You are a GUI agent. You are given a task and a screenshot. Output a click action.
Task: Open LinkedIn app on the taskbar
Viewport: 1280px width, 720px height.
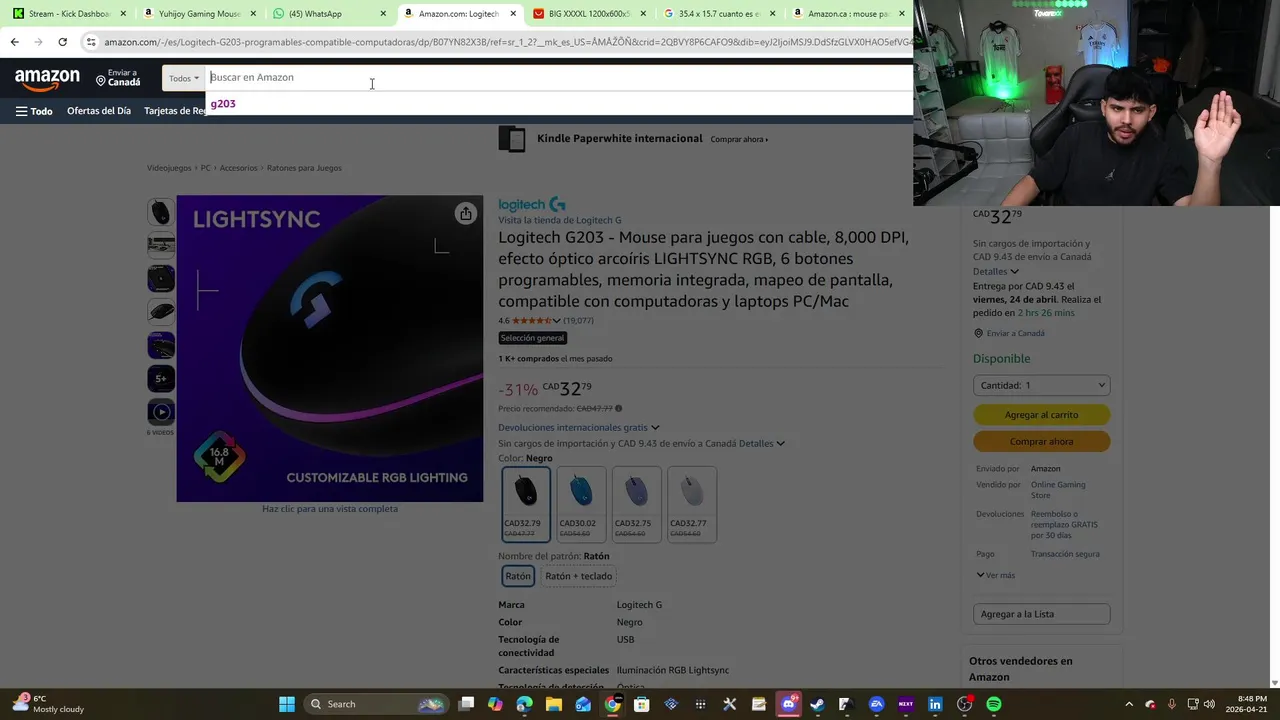coord(935,704)
